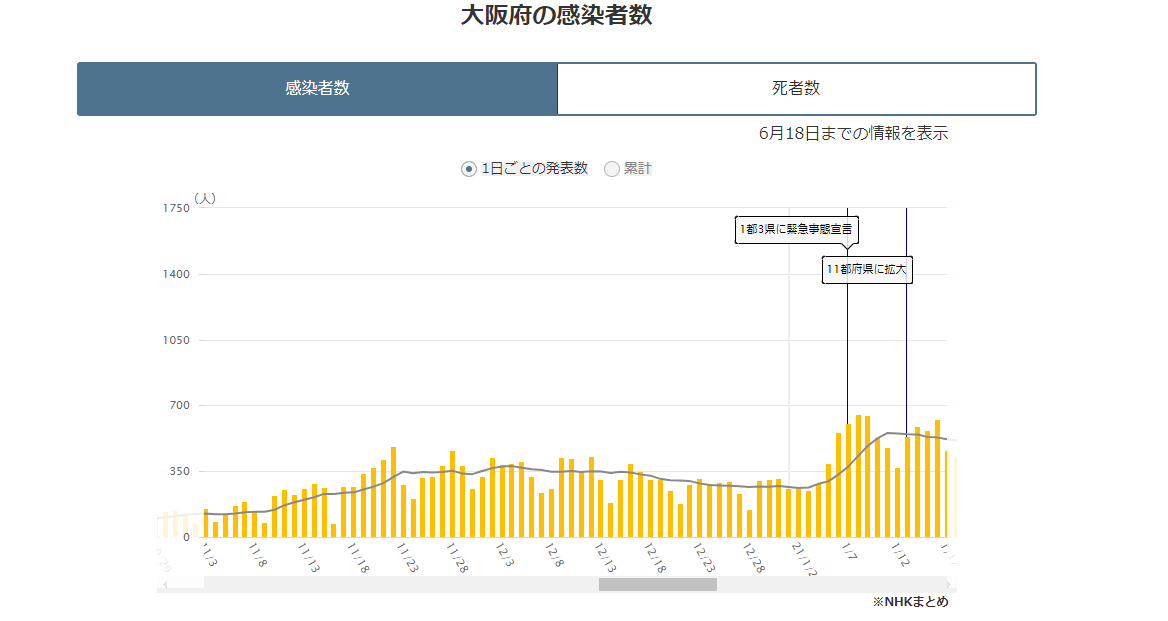
Task: Click the (人) unit label above y-axis
Action: tap(205, 199)
